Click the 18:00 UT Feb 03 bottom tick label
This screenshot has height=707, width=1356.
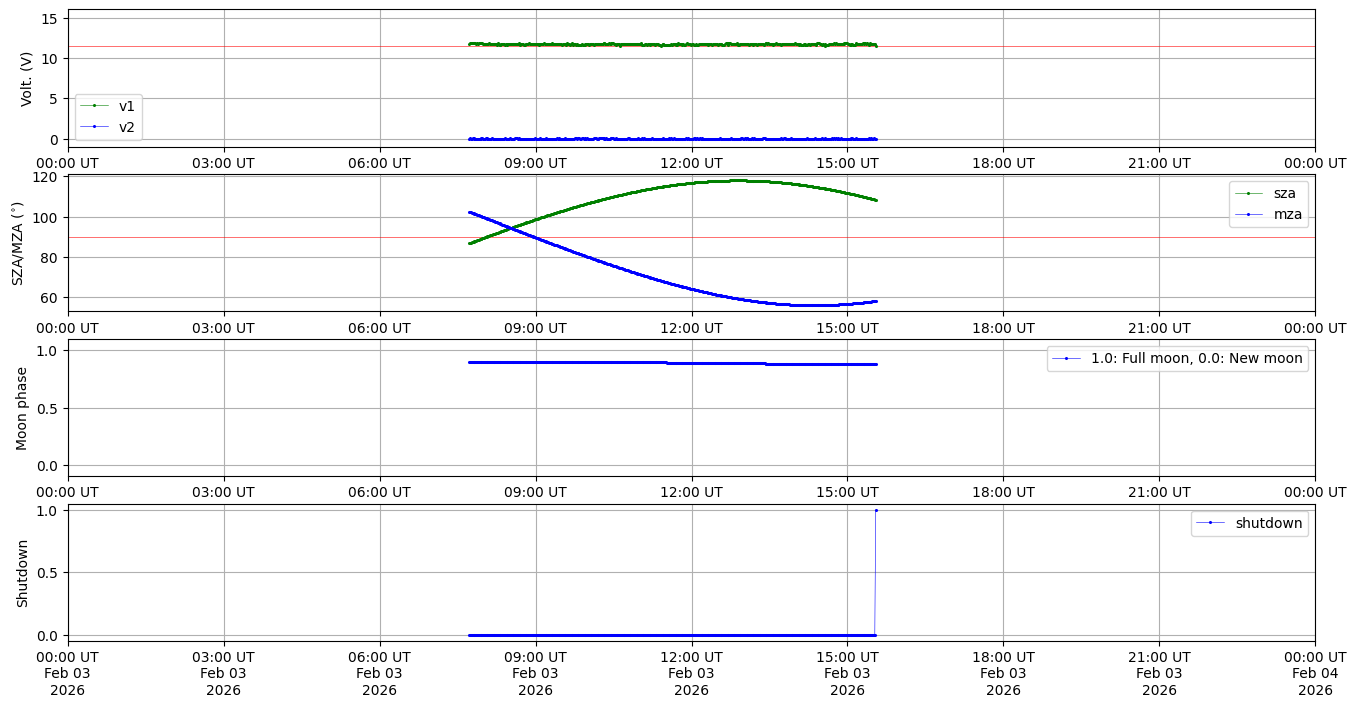[x=1003, y=673]
